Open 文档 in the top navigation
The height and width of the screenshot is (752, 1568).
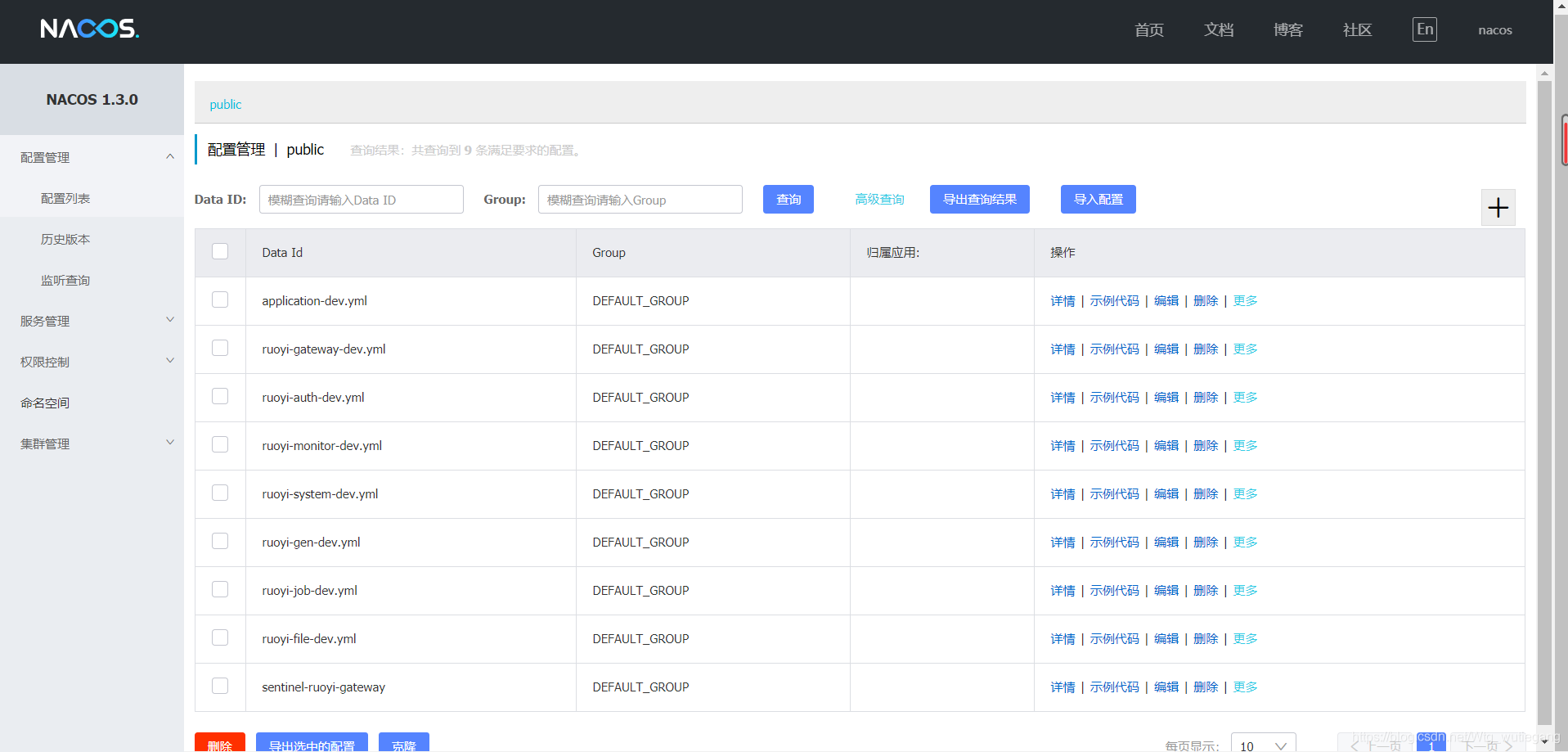coord(1218,29)
